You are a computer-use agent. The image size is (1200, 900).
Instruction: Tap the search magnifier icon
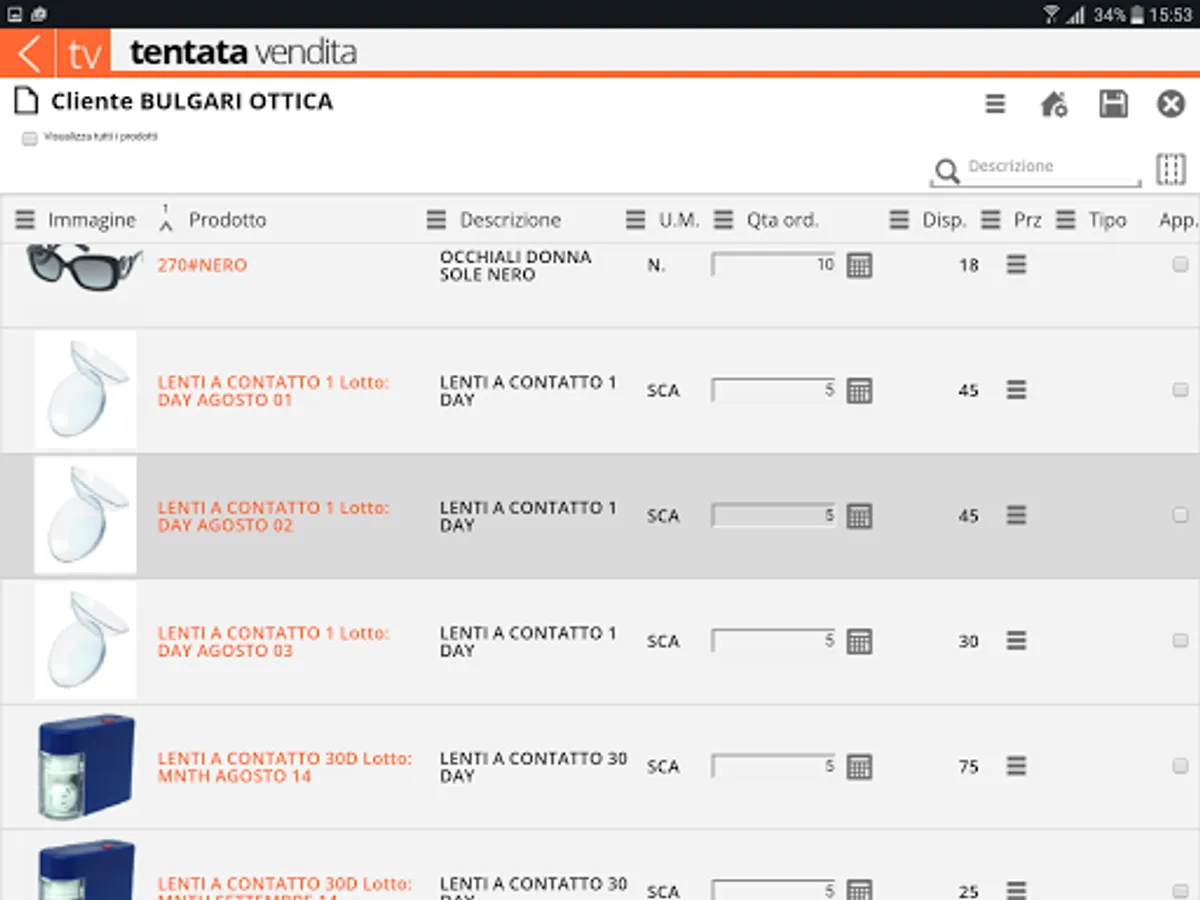pos(945,171)
